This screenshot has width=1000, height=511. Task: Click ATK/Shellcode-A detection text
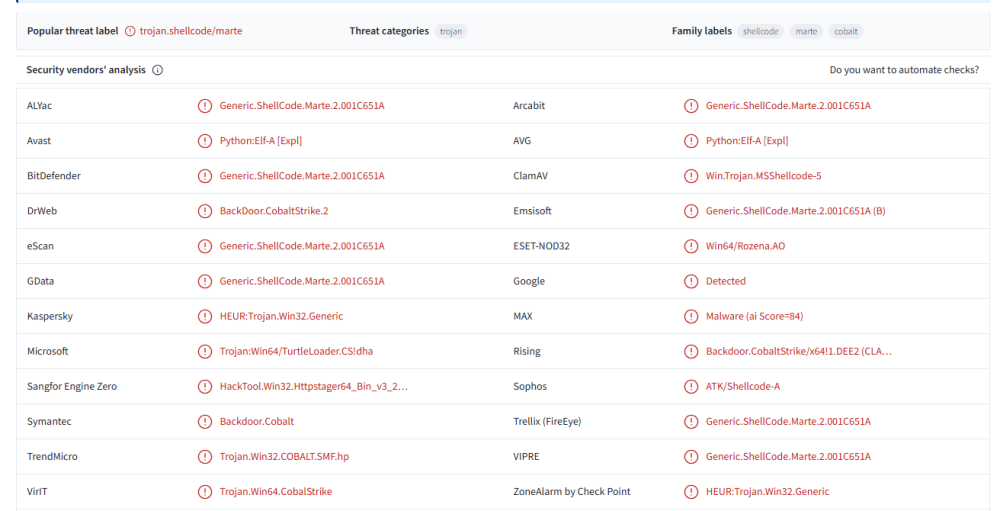click(743, 387)
